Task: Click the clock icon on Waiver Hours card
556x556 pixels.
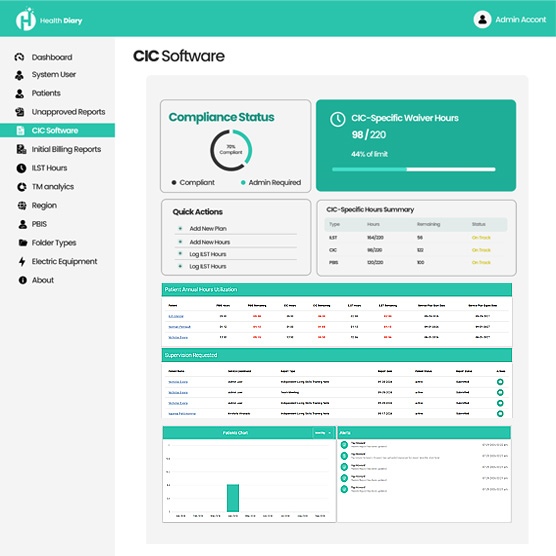Action: pos(338,119)
